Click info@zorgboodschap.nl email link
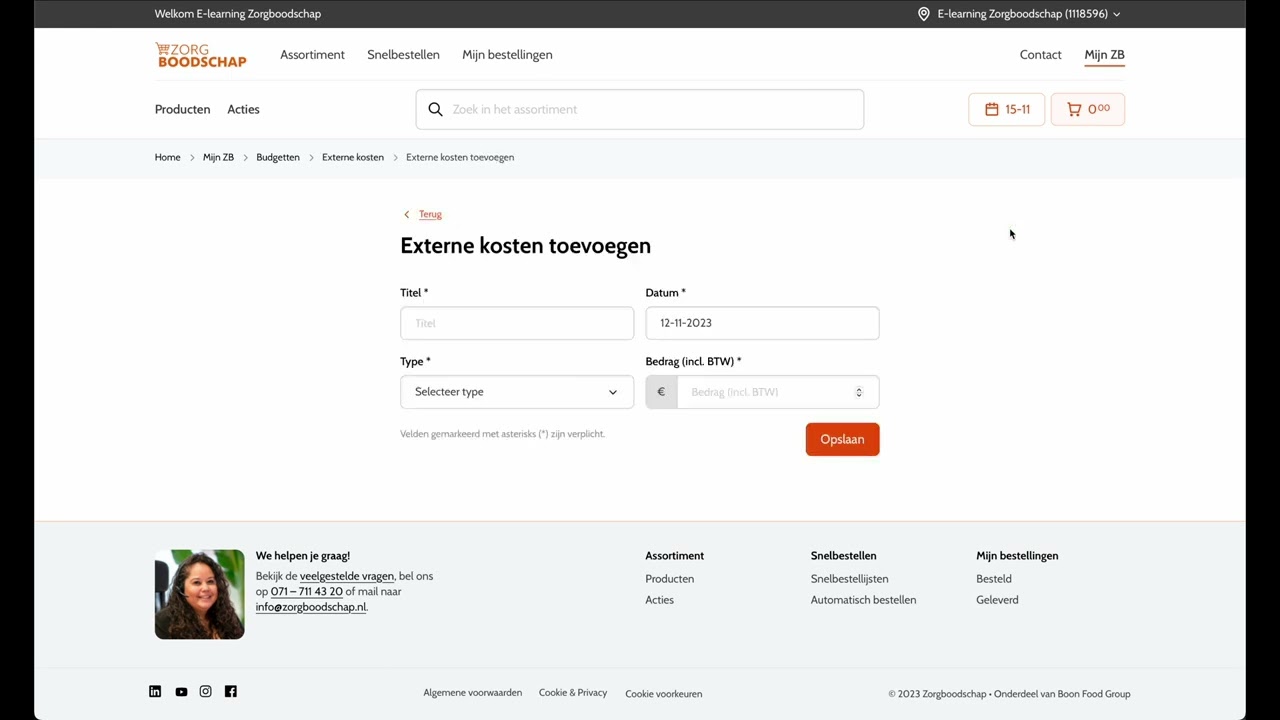The width and height of the screenshot is (1280, 720). pos(311,606)
